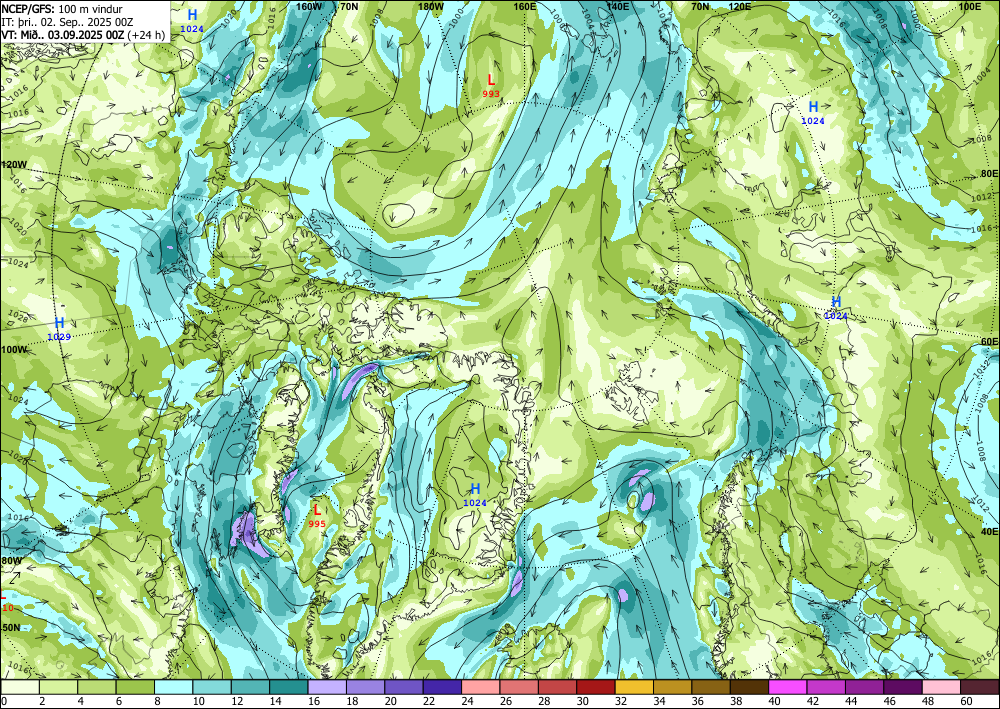
Task: Click the H 1024 marker over Greenland
Action: [x=475, y=495]
